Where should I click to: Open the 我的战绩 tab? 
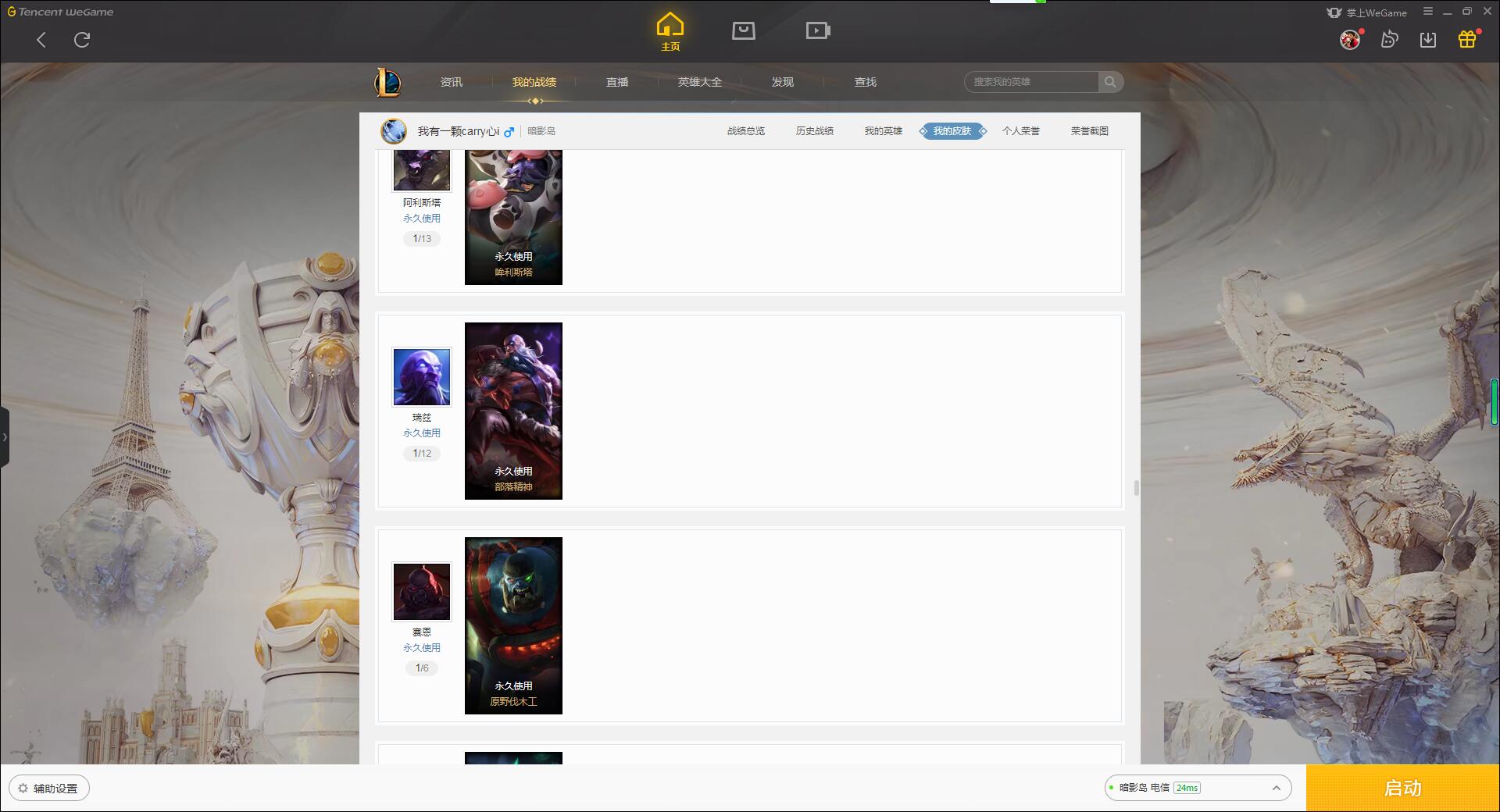tap(534, 82)
